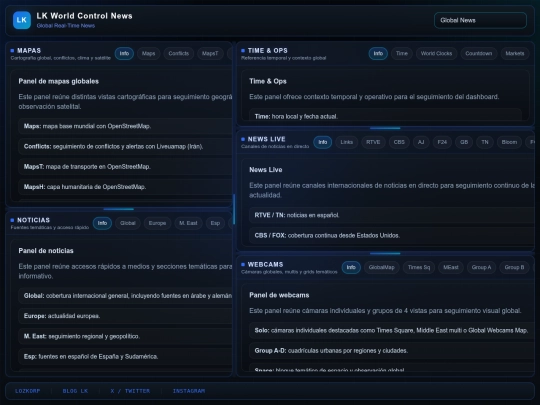
Task: Select the GB channel tab
Action: tap(464, 142)
